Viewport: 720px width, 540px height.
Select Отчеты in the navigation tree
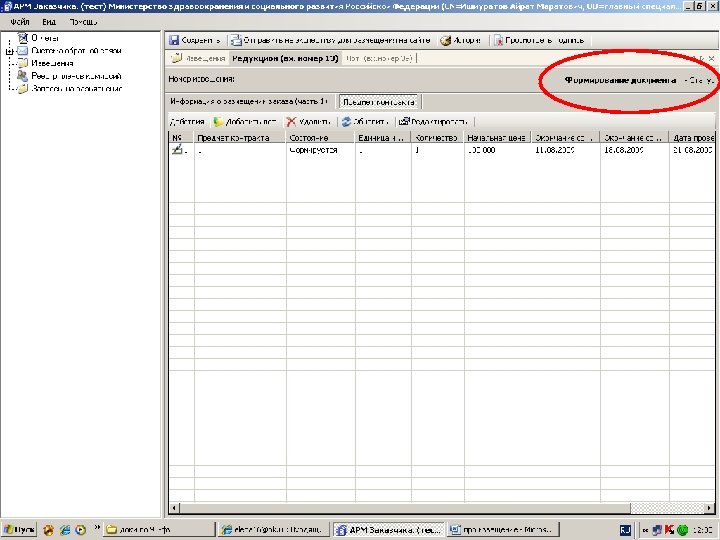click(x=45, y=38)
